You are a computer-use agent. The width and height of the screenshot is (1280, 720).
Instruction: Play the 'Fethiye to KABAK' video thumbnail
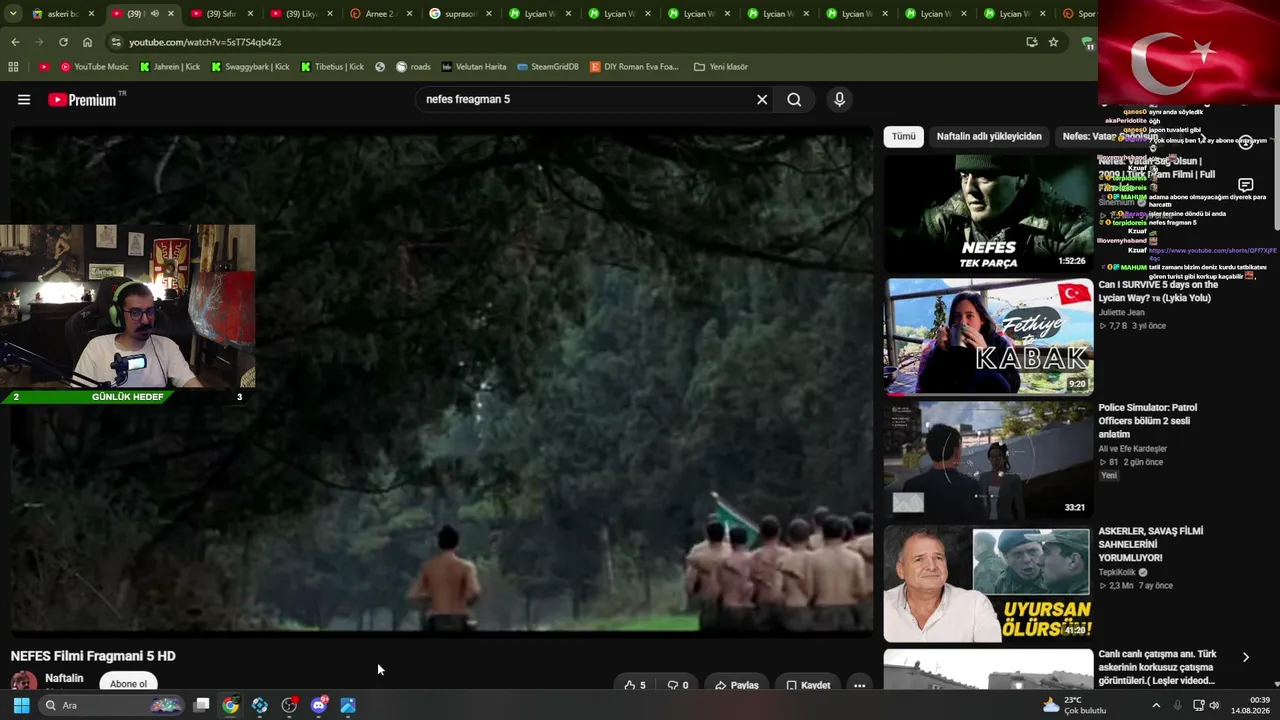(988, 336)
